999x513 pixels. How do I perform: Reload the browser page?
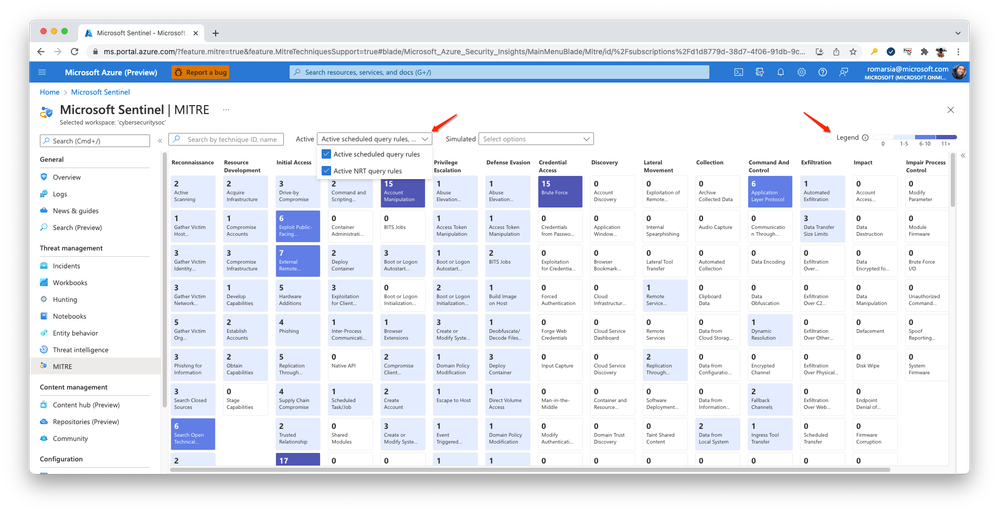coord(75,52)
